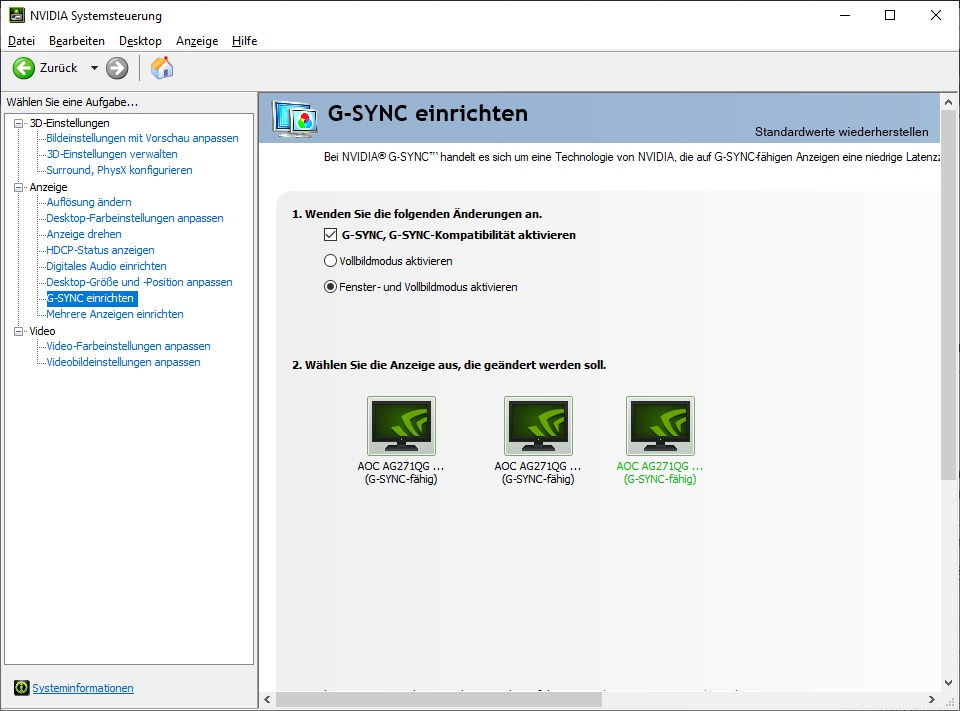The width and height of the screenshot is (960, 711).
Task: Open Bildeinstellungen mit Vorschau anpassen
Action: [x=142, y=138]
